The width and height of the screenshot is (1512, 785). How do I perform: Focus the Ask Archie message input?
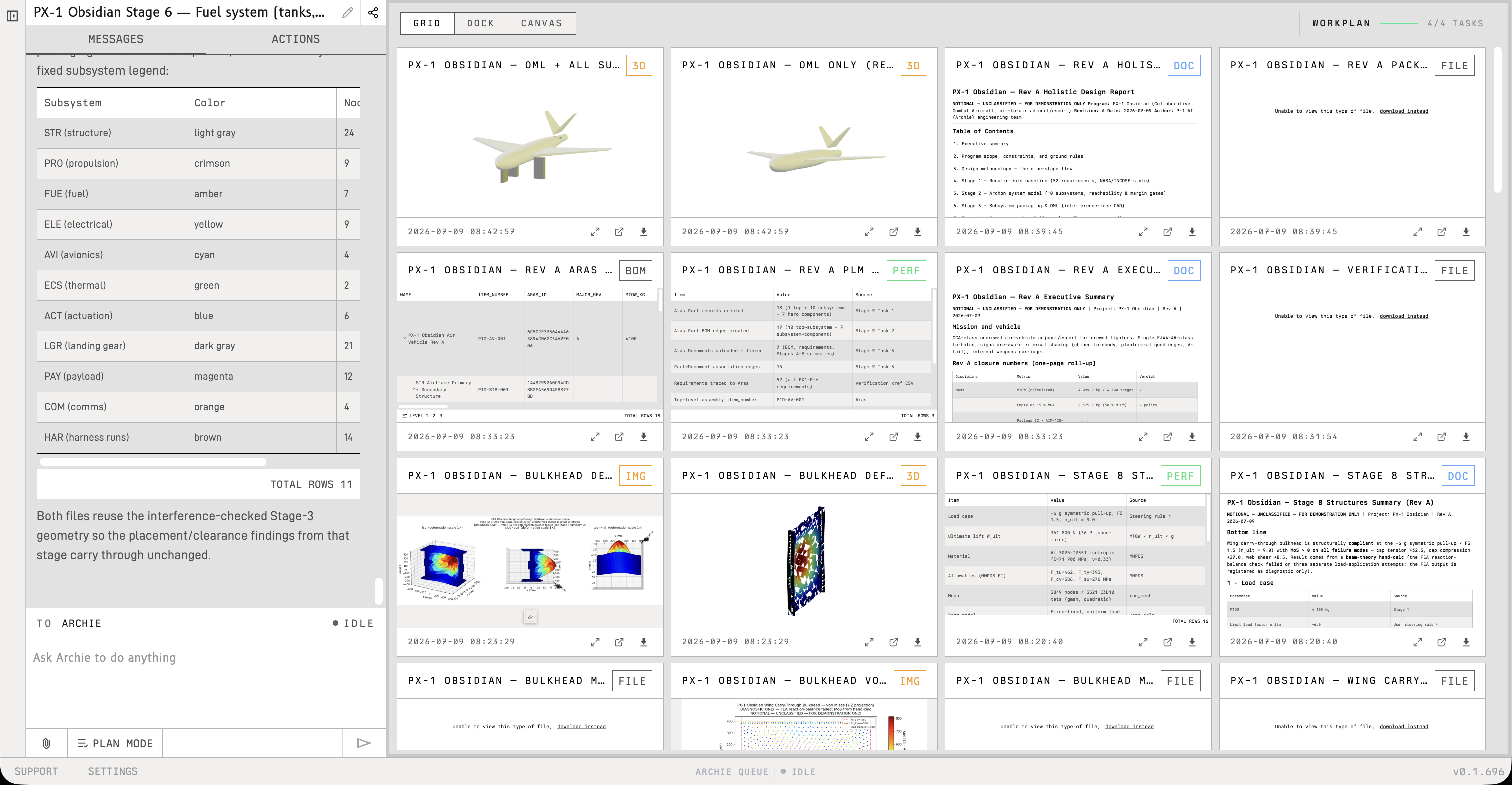pyautogui.click(x=205, y=683)
